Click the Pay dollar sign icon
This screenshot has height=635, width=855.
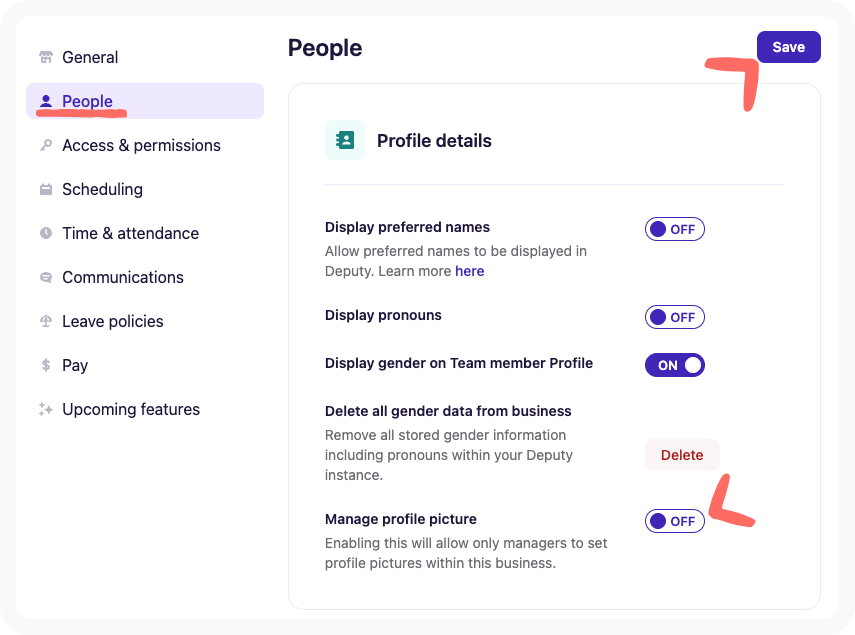coord(44,365)
